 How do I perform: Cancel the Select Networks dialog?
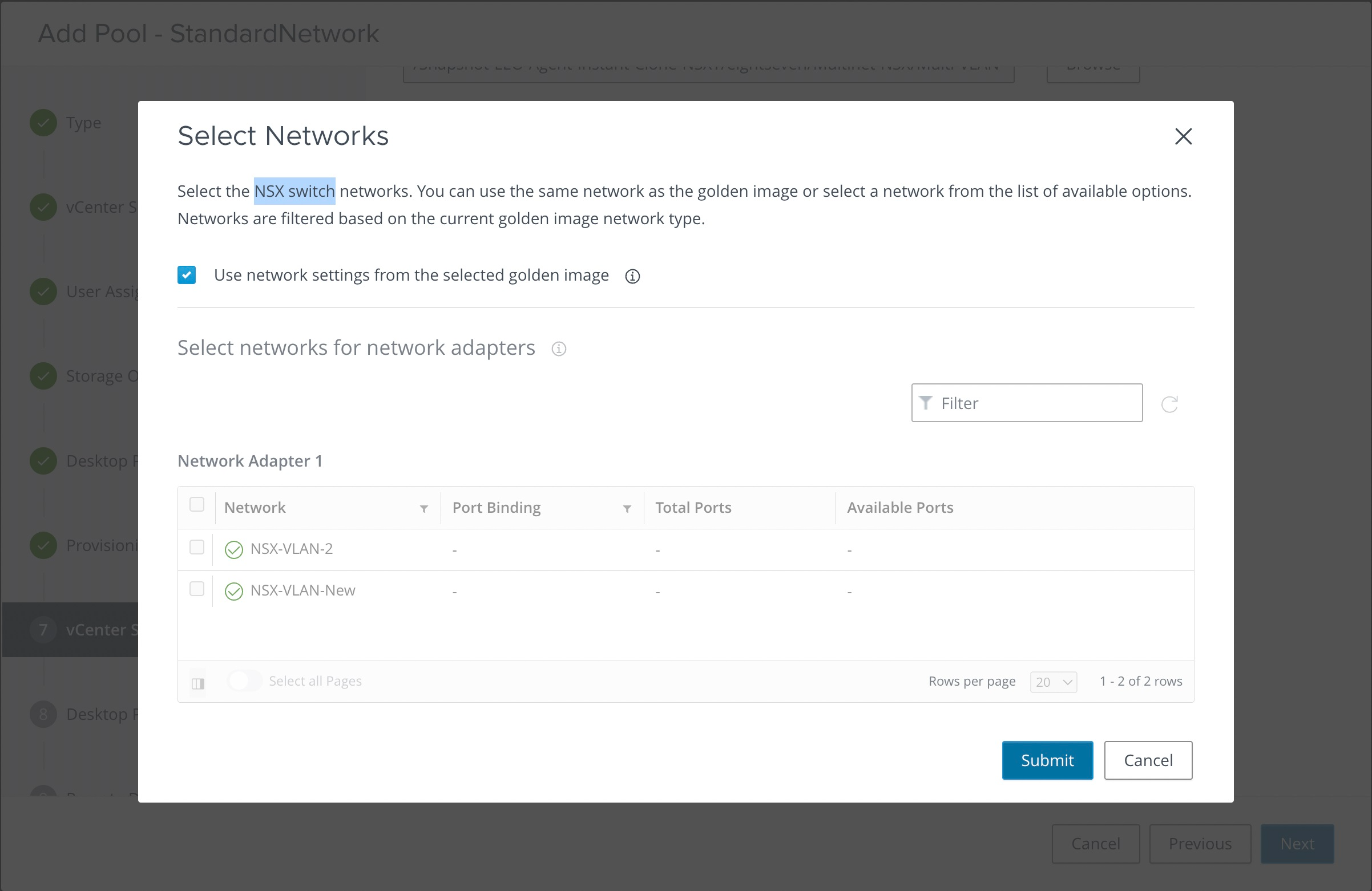point(1148,760)
